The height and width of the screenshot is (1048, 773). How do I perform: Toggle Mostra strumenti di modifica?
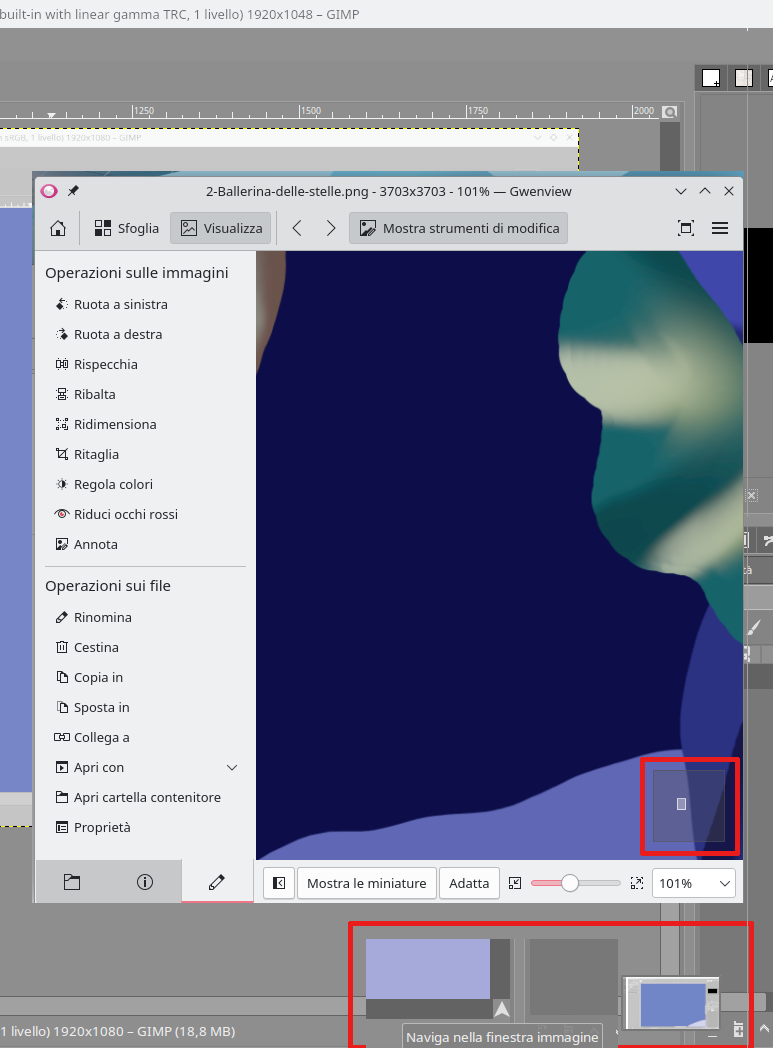(x=459, y=228)
